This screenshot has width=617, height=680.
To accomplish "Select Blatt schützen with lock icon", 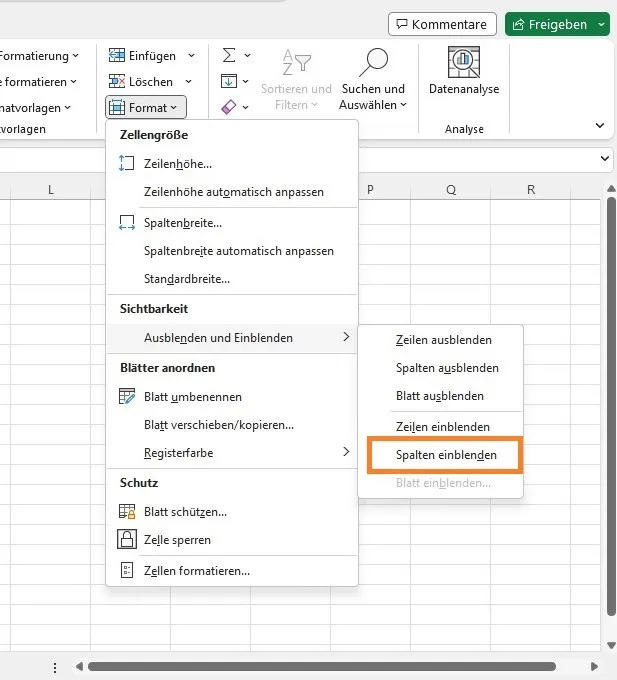I will 184,511.
